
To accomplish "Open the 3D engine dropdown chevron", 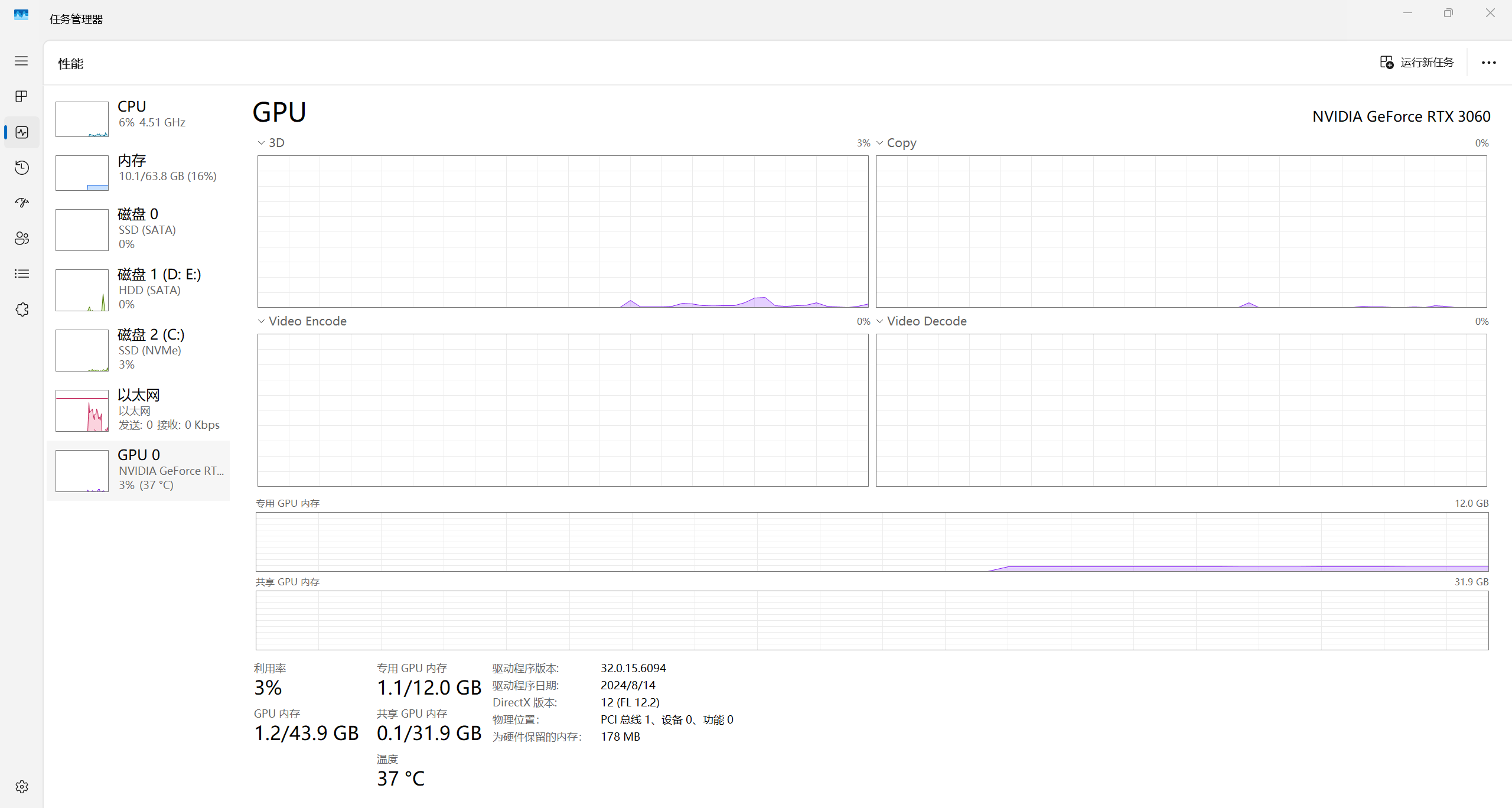I will tap(261, 143).
